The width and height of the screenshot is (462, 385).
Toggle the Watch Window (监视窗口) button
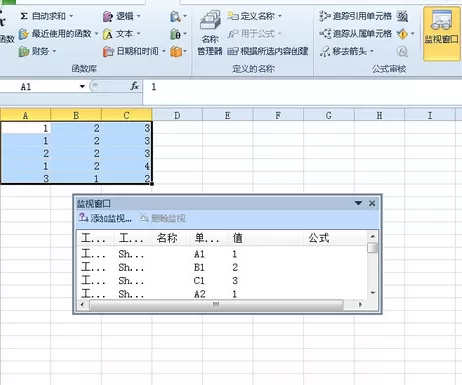(x=441, y=33)
